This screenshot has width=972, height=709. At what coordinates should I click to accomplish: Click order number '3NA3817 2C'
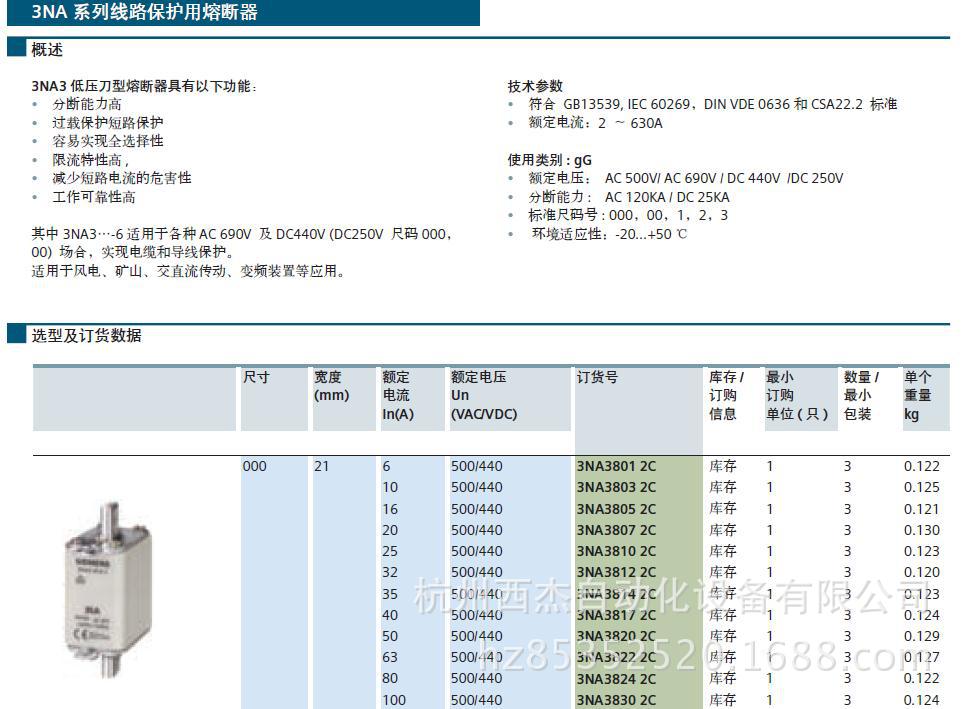616,615
